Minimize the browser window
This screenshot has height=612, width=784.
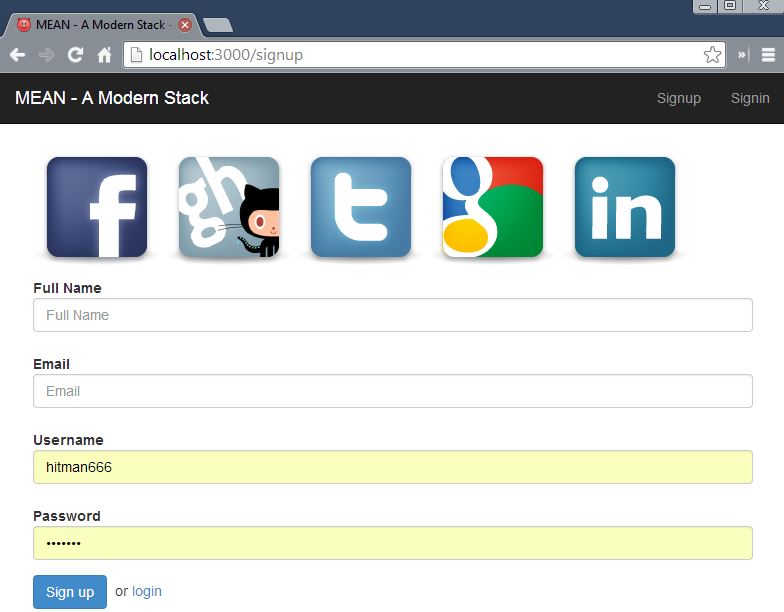[705, 6]
